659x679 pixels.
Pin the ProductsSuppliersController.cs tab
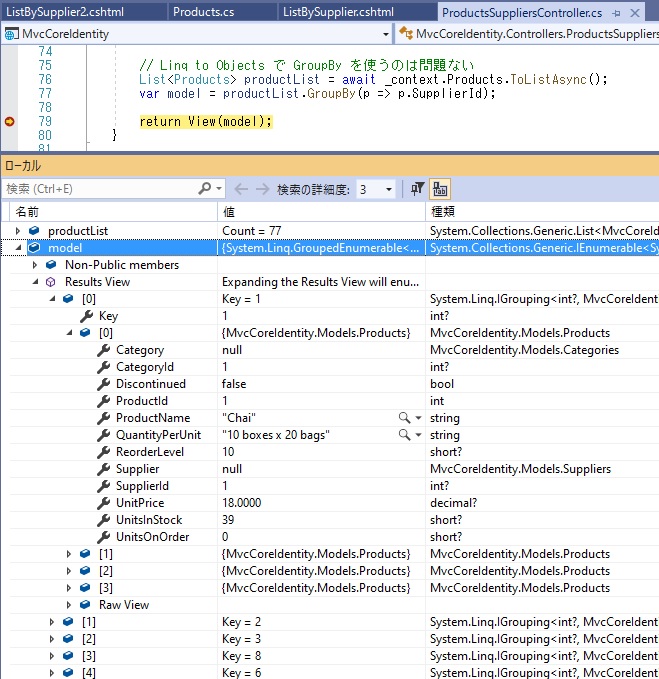click(x=615, y=13)
